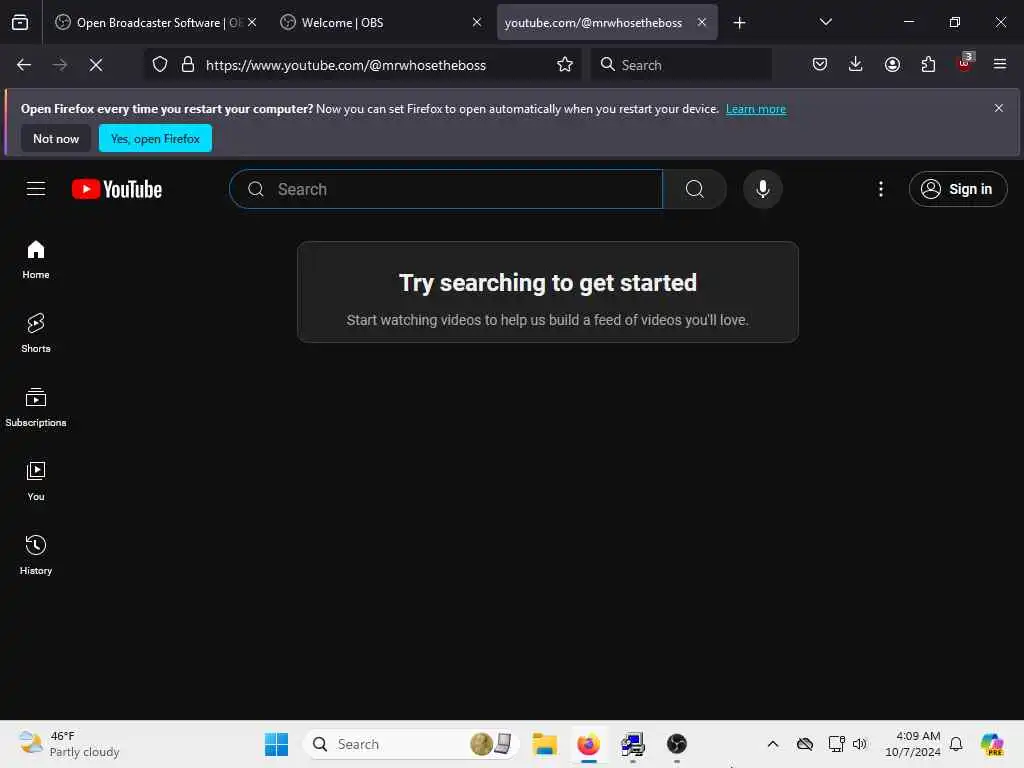
Task: Click the YouTube logo
Action: coord(117,189)
